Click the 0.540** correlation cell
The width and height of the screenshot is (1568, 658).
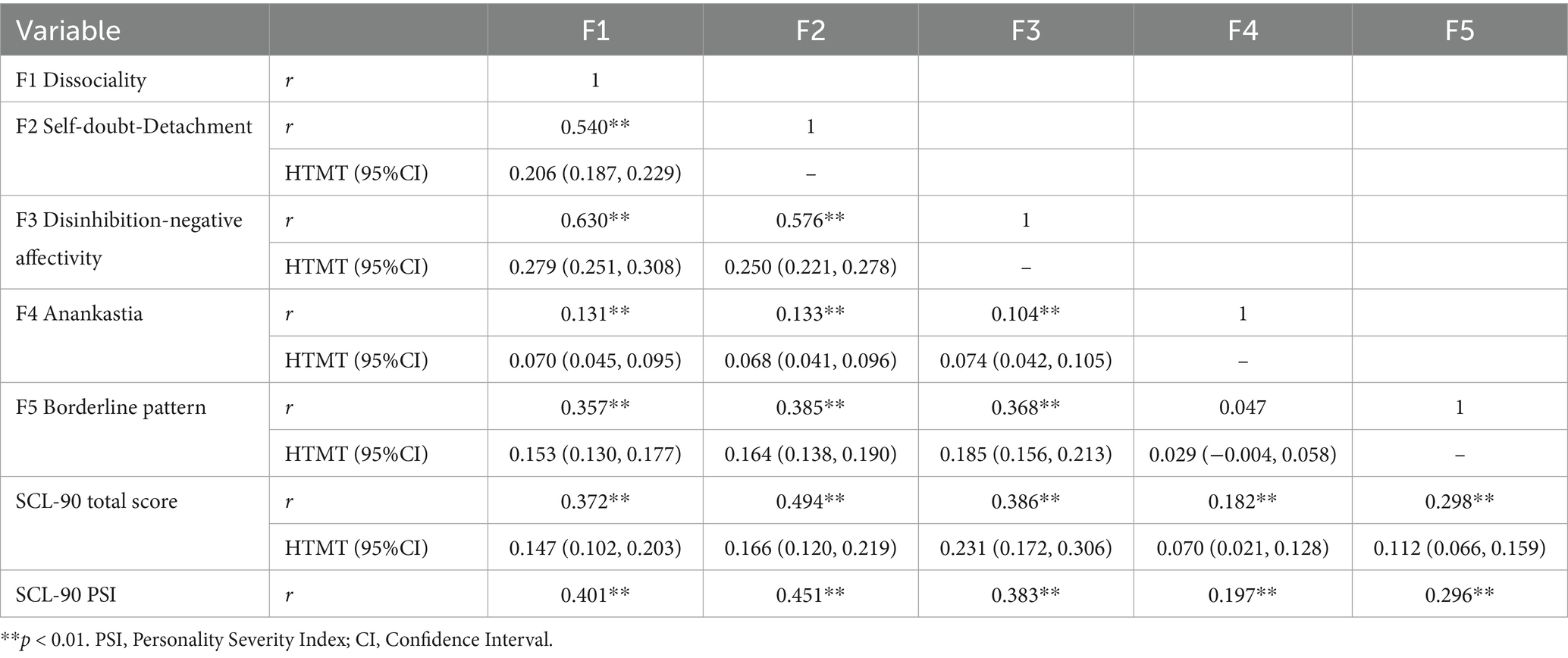click(x=595, y=127)
